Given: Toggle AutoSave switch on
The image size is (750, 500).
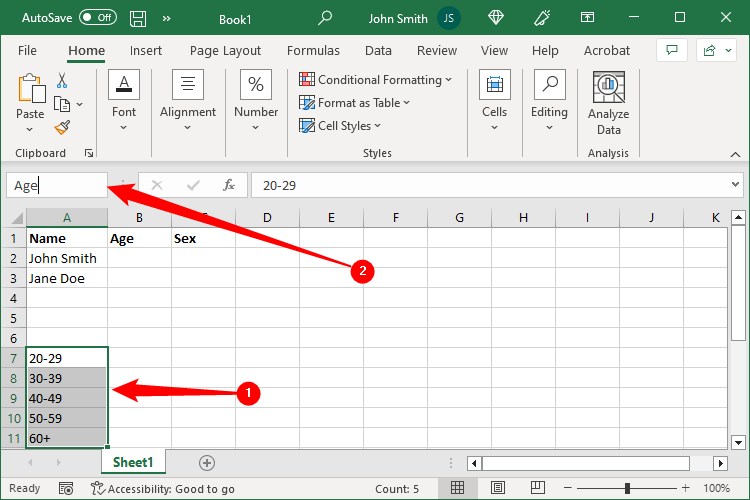Looking at the screenshot, I should tap(97, 18).
